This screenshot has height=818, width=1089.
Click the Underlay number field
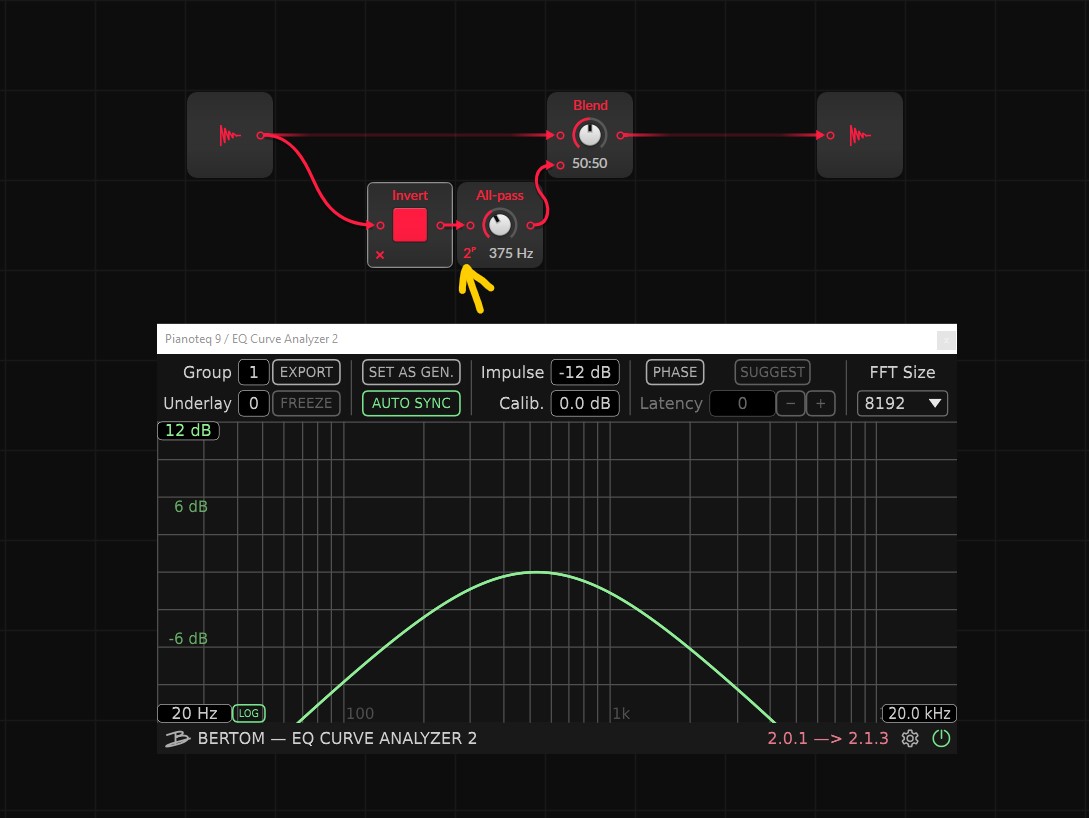[253, 403]
